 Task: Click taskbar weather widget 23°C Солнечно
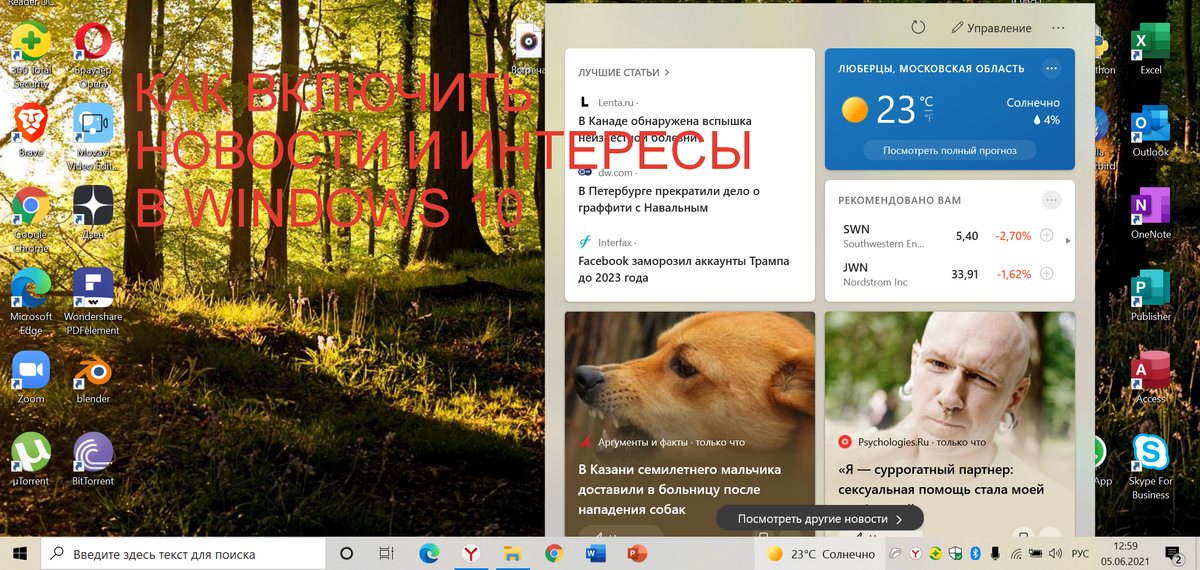(x=820, y=554)
